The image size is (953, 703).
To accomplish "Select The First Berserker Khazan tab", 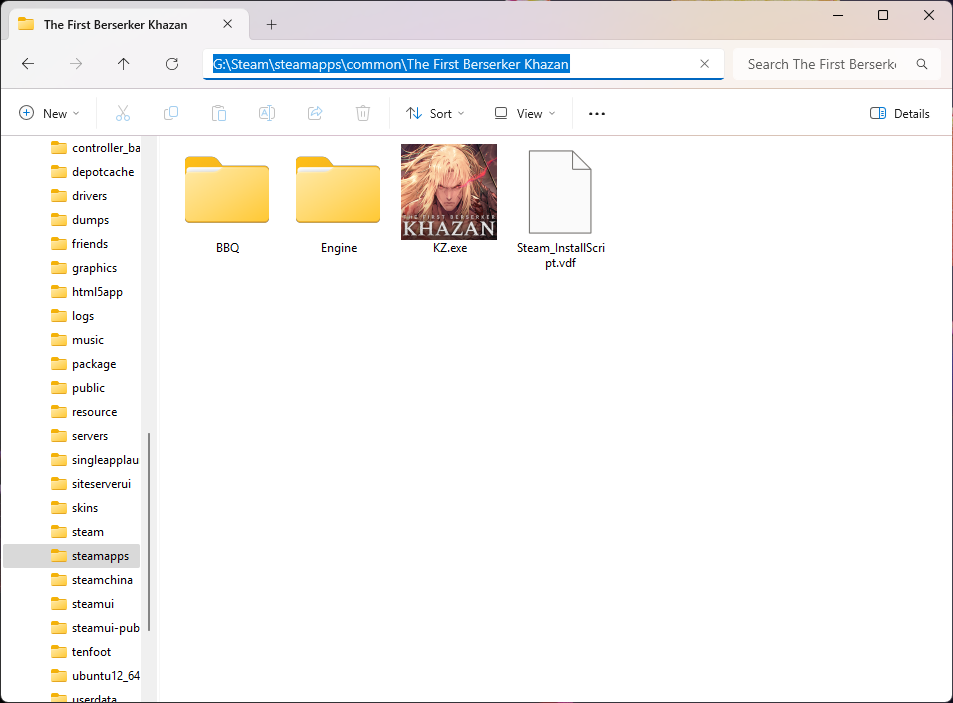I will coord(114,24).
